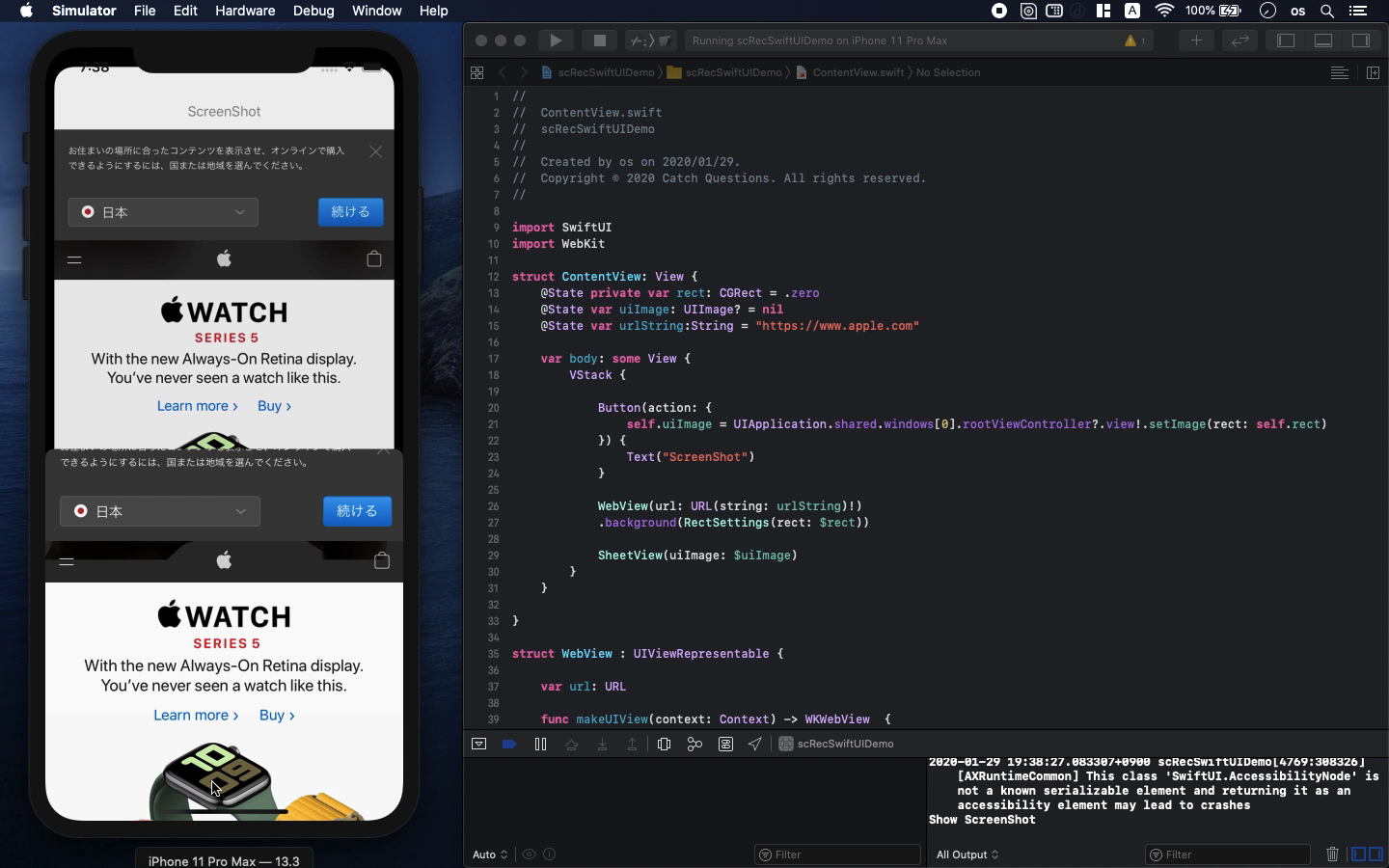The width and height of the screenshot is (1389, 868).
Task: Open the editor options lines icon
Action: tap(1339, 72)
